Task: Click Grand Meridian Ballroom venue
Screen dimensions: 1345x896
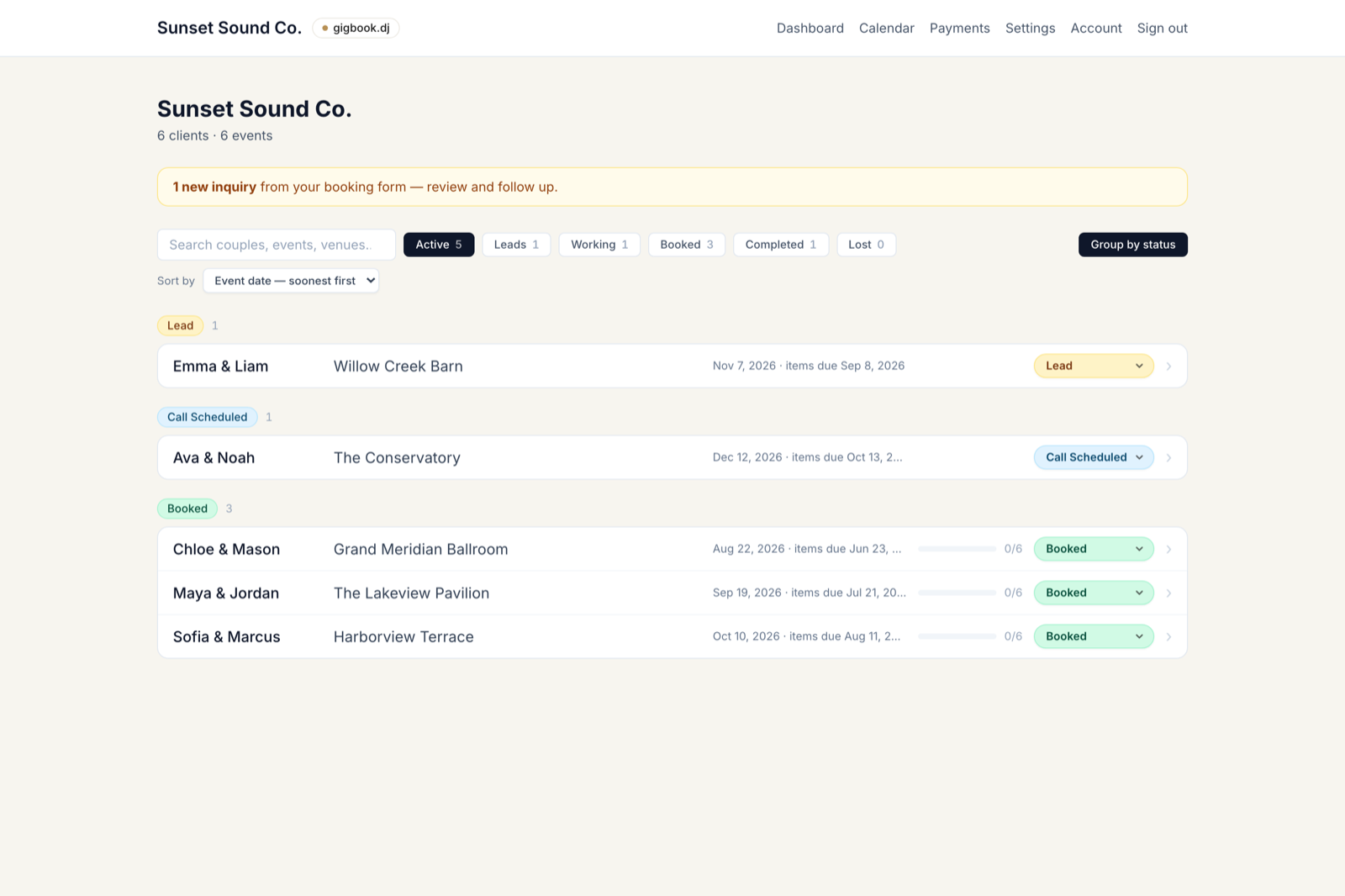Action: coord(421,550)
